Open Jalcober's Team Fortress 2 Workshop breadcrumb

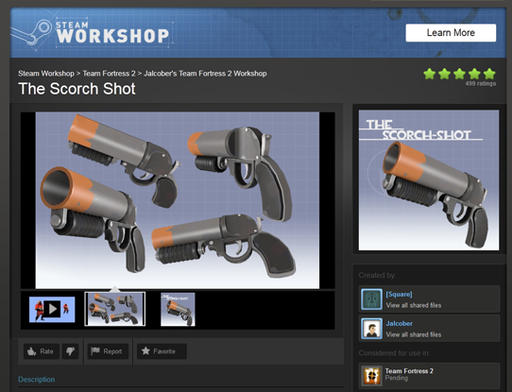click(205, 73)
